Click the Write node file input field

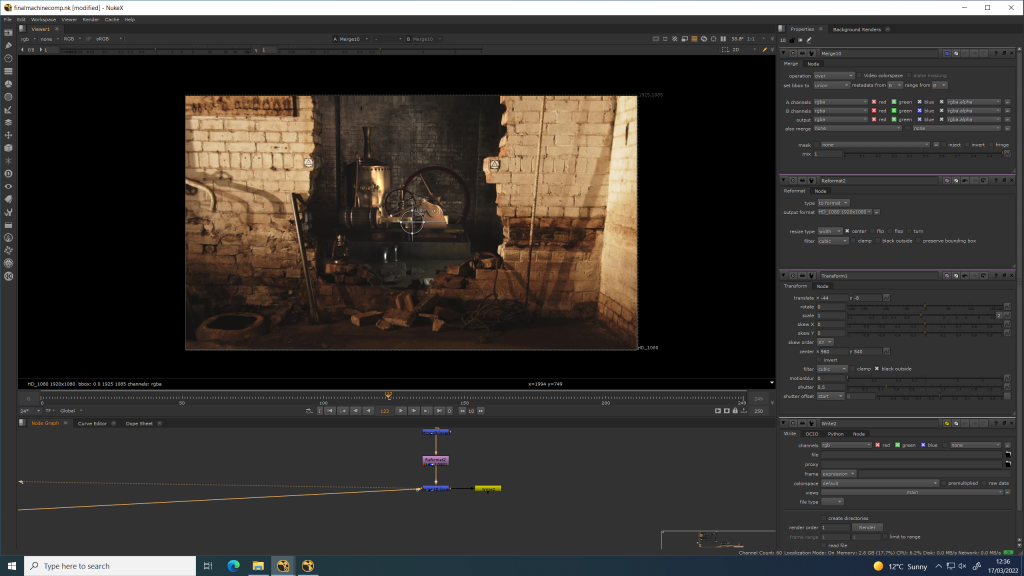(910, 455)
